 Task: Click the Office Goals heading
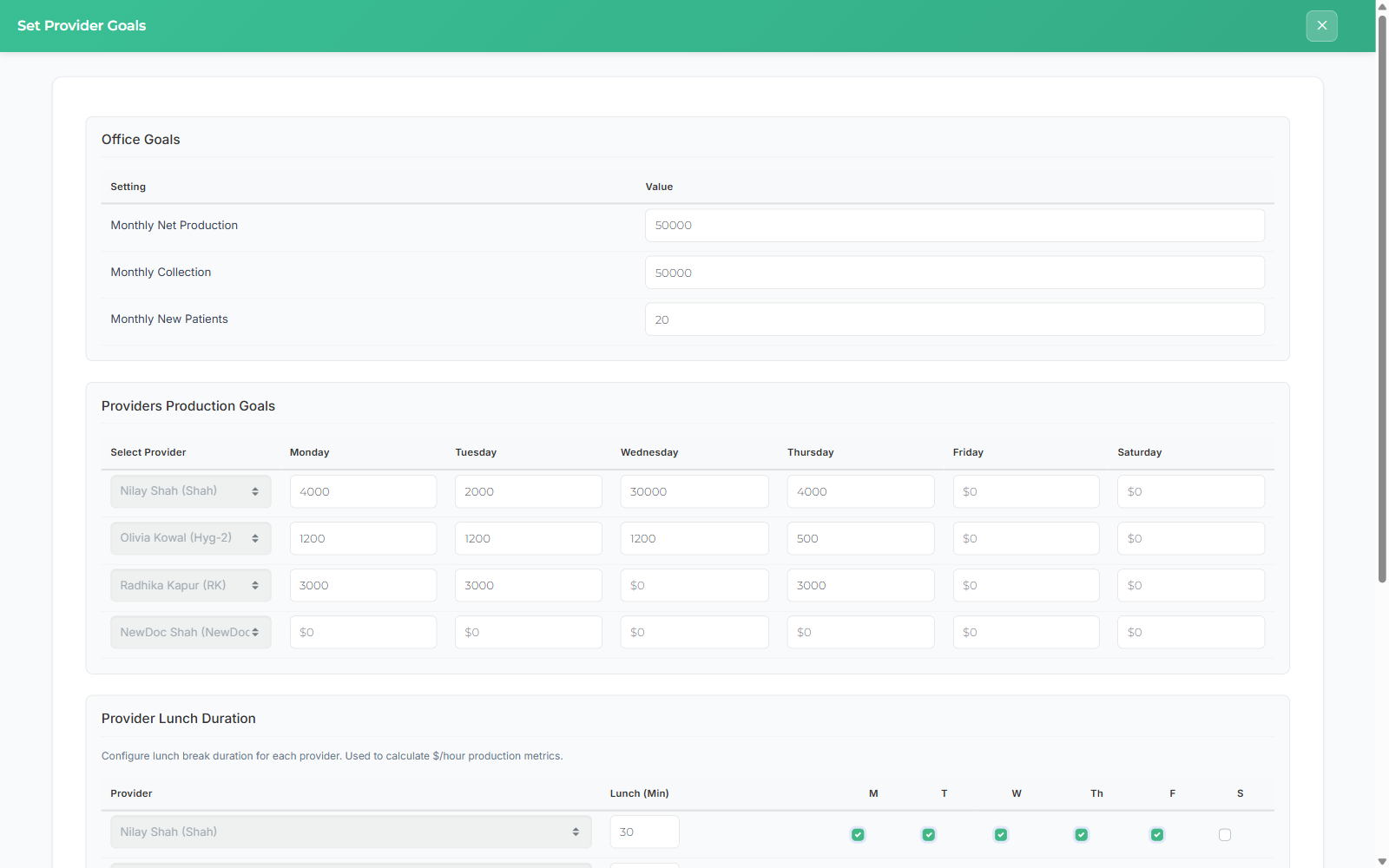pyautogui.click(x=141, y=140)
